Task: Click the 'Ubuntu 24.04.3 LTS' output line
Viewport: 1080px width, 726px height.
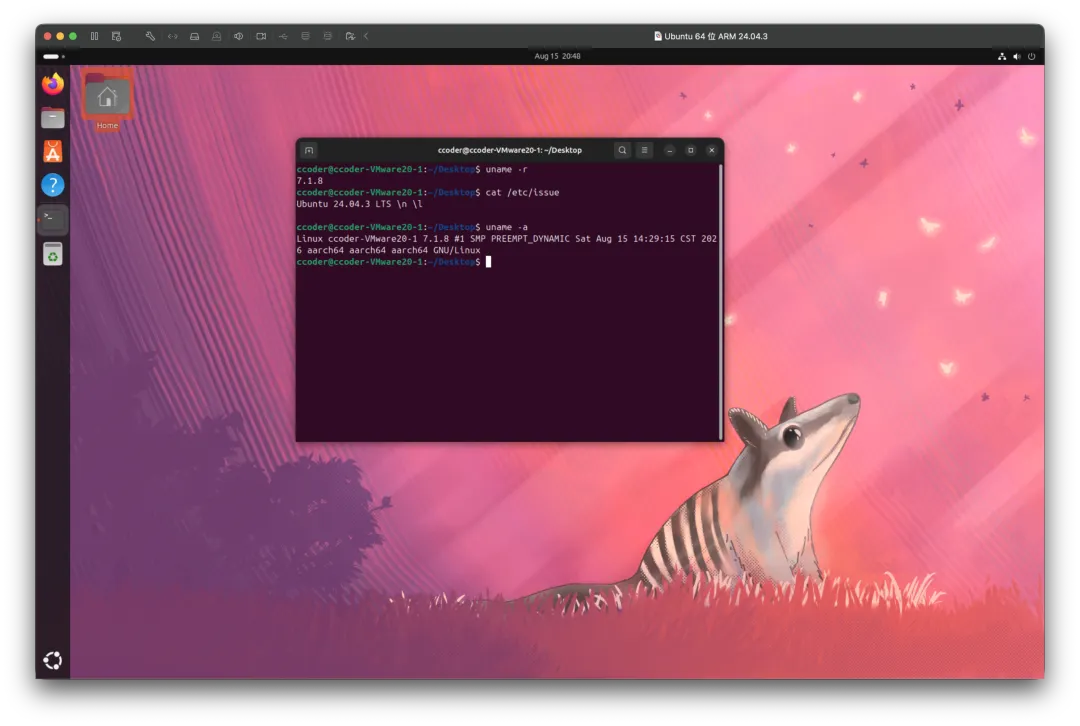Action: coord(360,205)
